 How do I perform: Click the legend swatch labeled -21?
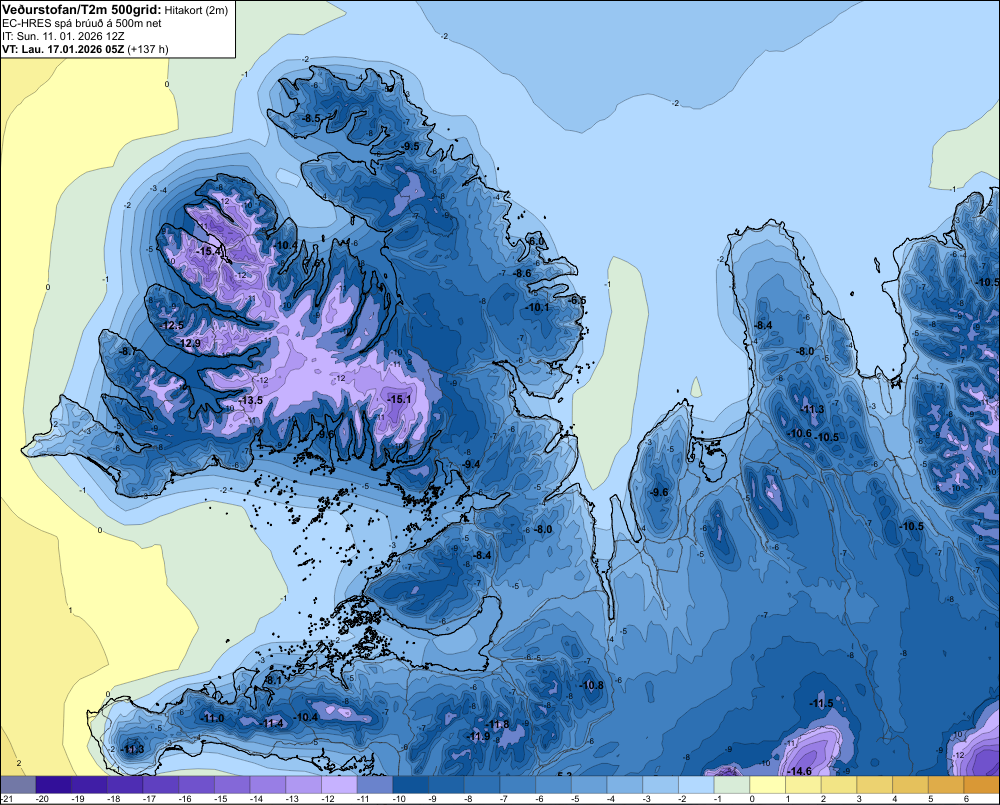pos(18,785)
